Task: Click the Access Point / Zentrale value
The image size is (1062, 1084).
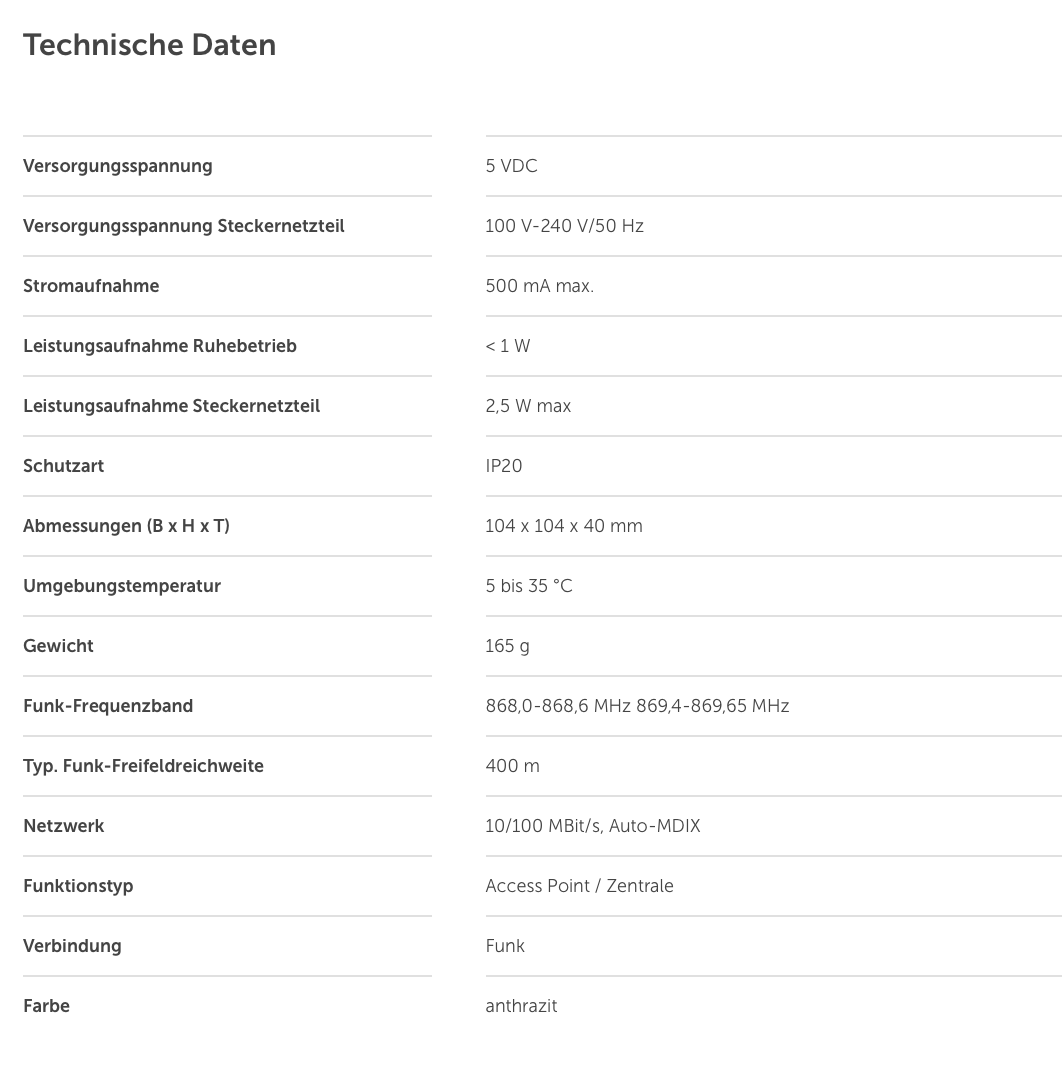Action: click(x=579, y=886)
